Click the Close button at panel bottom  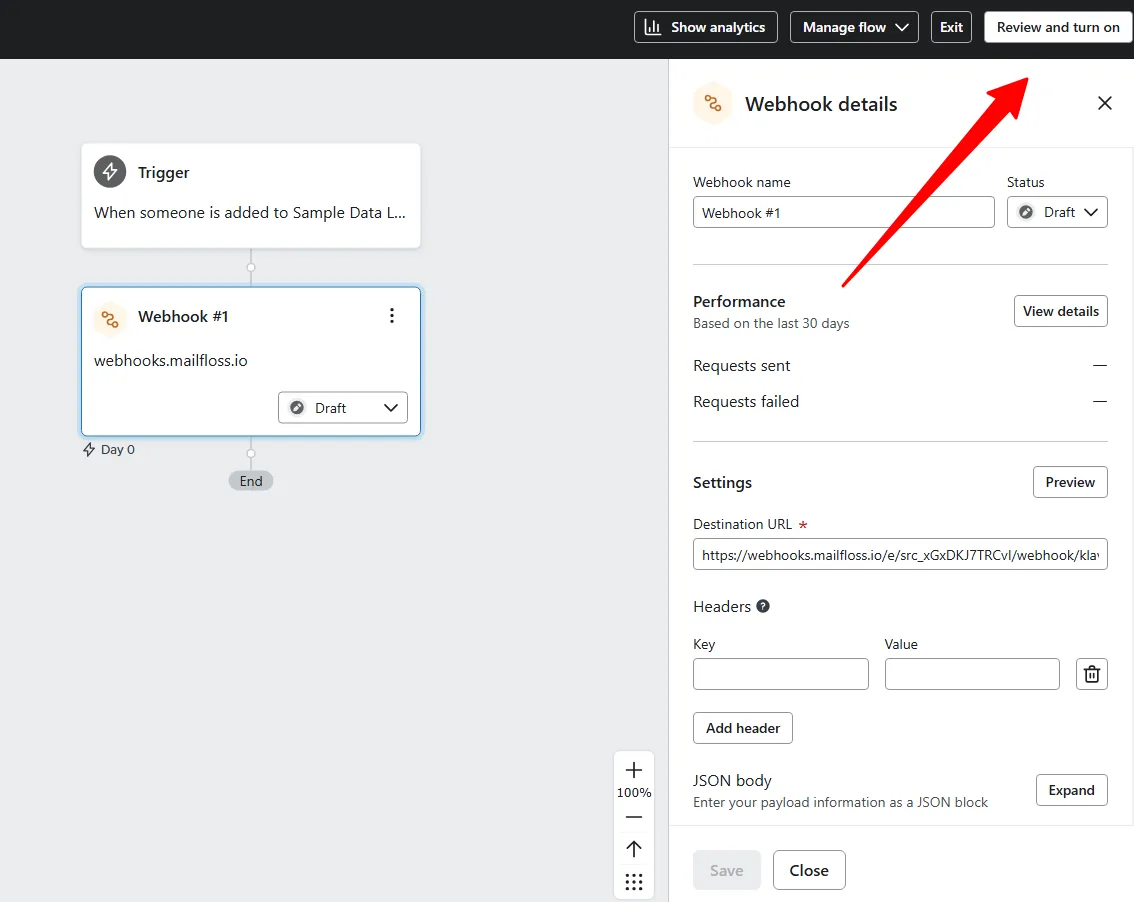(809, 870)
